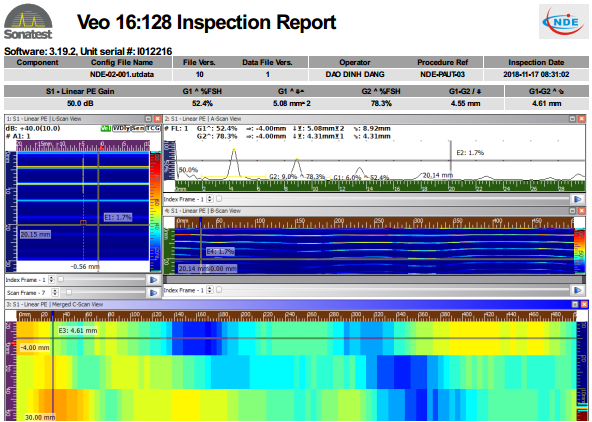This screenshot has width=592, height=422.
Task: Click the inspection date 2018-11-17 08:31:02
Action: click(536, 74)
